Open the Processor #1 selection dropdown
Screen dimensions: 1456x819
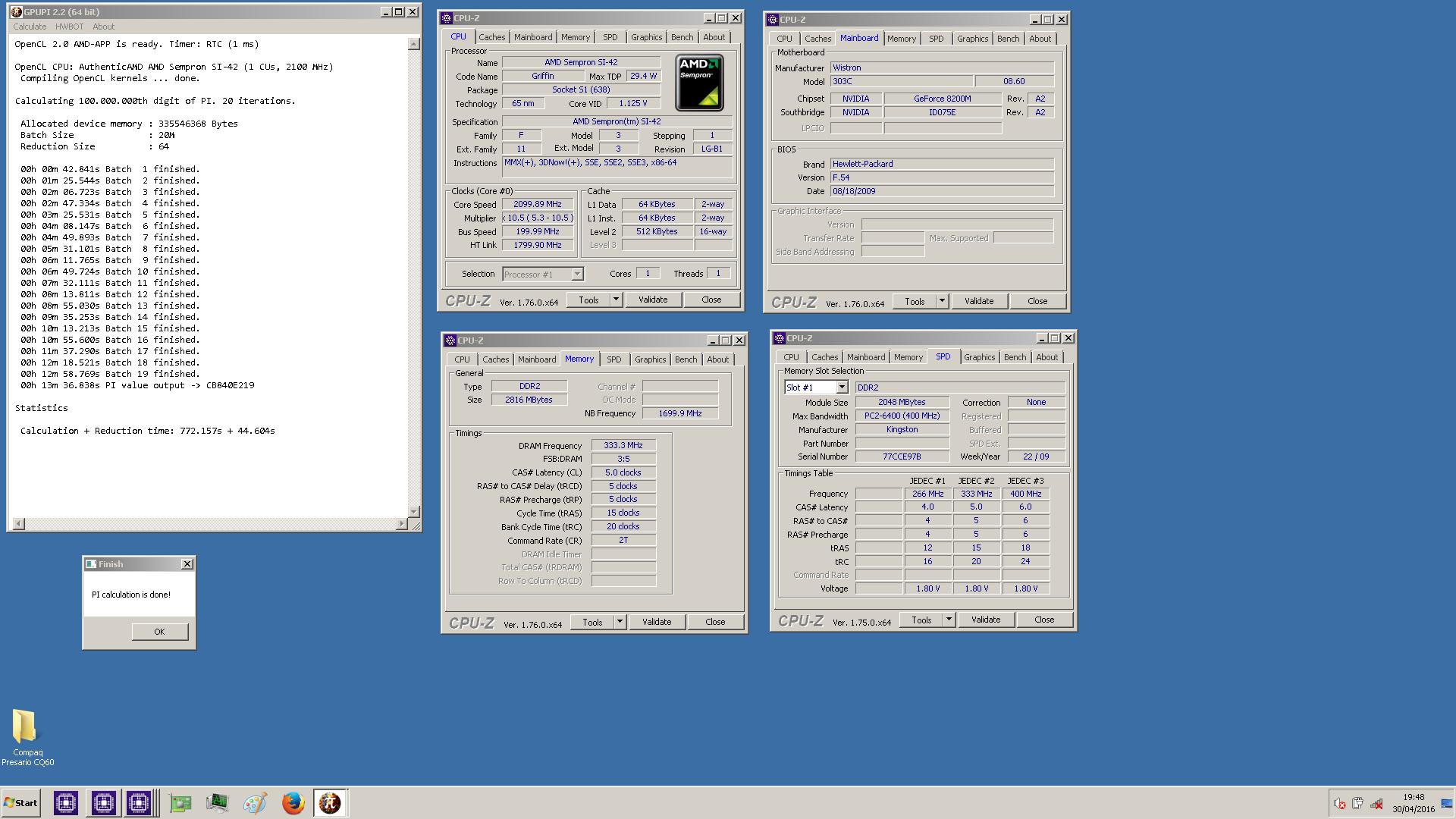click(x=577, y=275)
